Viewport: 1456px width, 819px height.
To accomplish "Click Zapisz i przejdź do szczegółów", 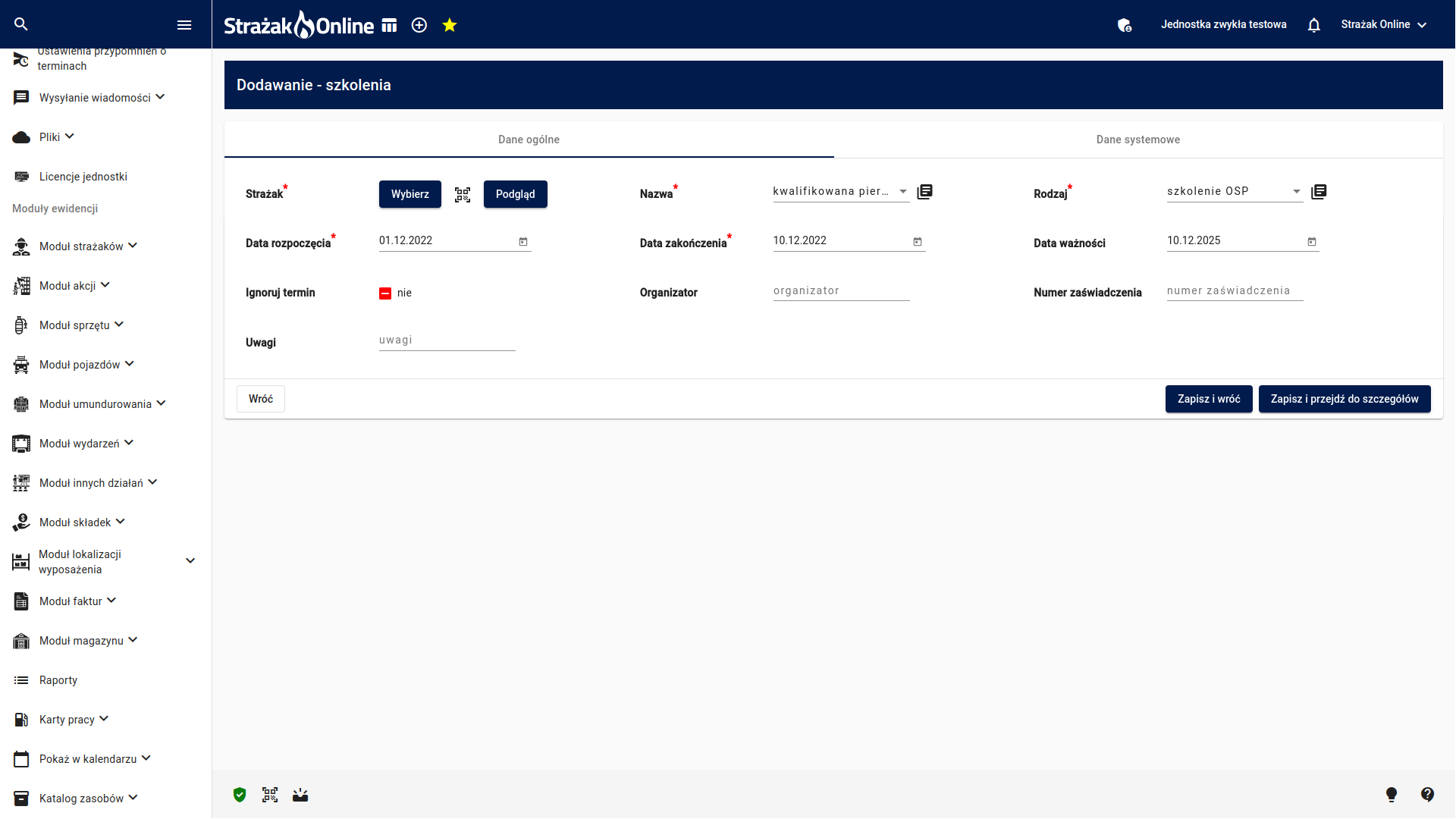I will (1345, 399).
